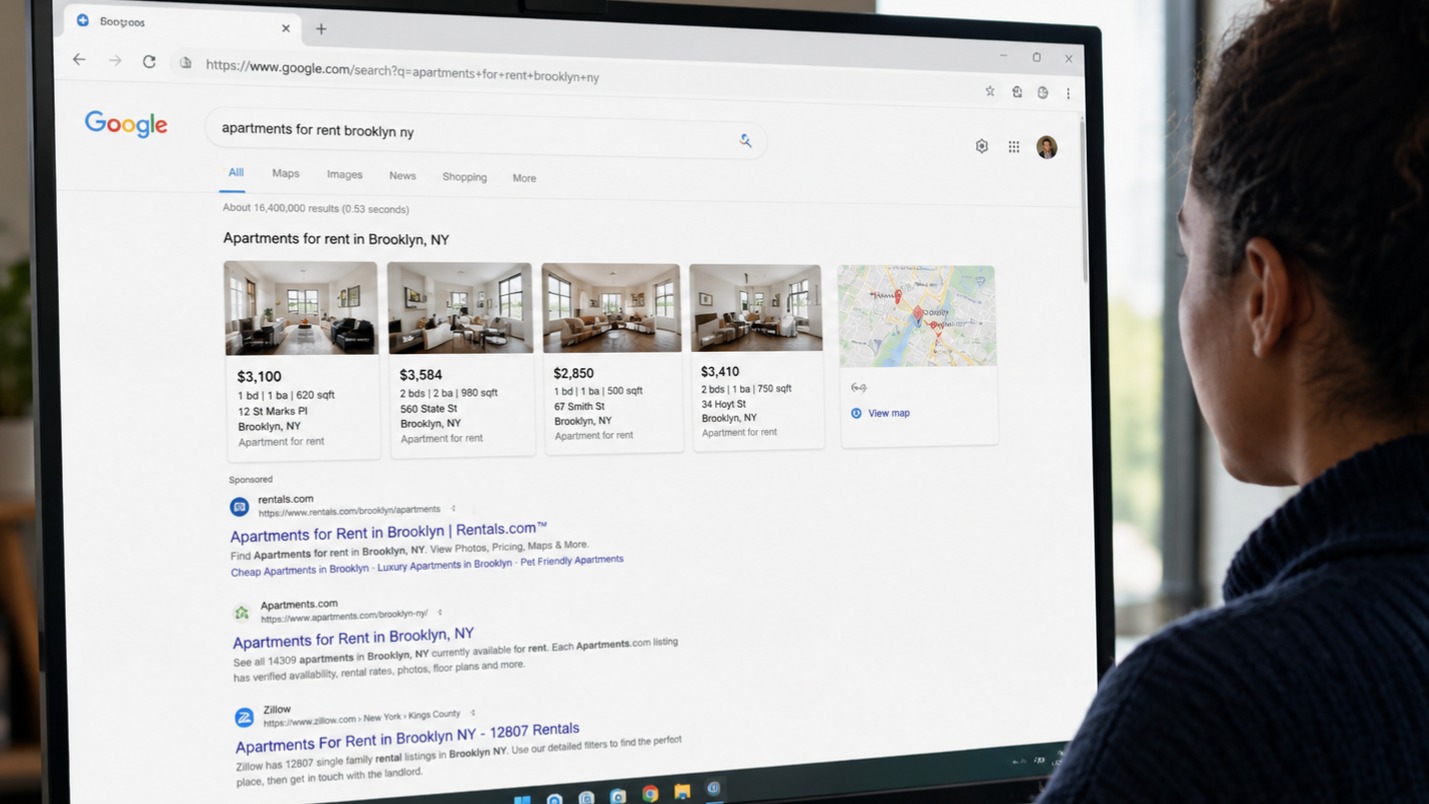Open the Google apps grid
The image size is (1429, 804).
(1014, 147)
